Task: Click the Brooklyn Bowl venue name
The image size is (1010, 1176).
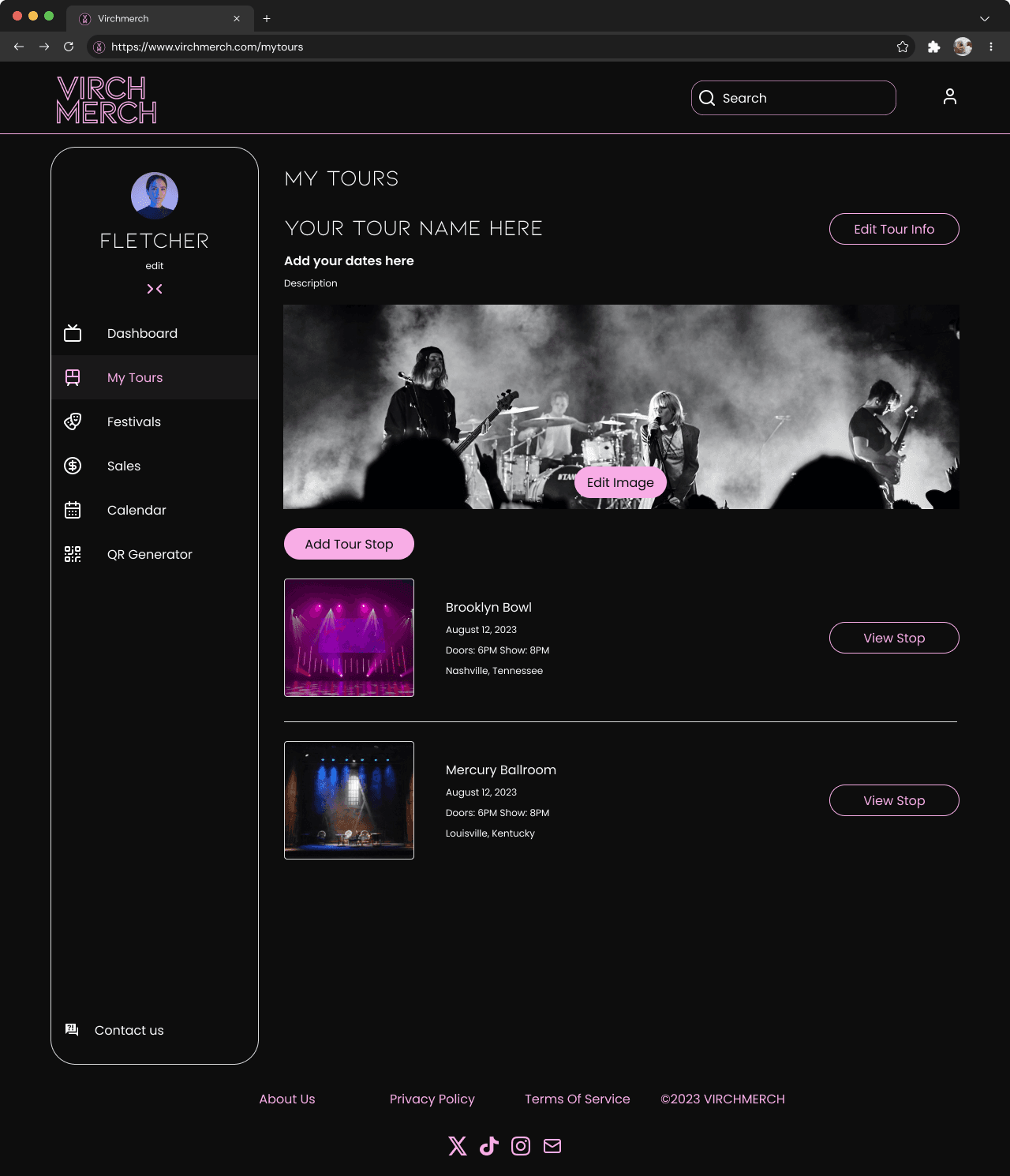Action: pos(488,607)
